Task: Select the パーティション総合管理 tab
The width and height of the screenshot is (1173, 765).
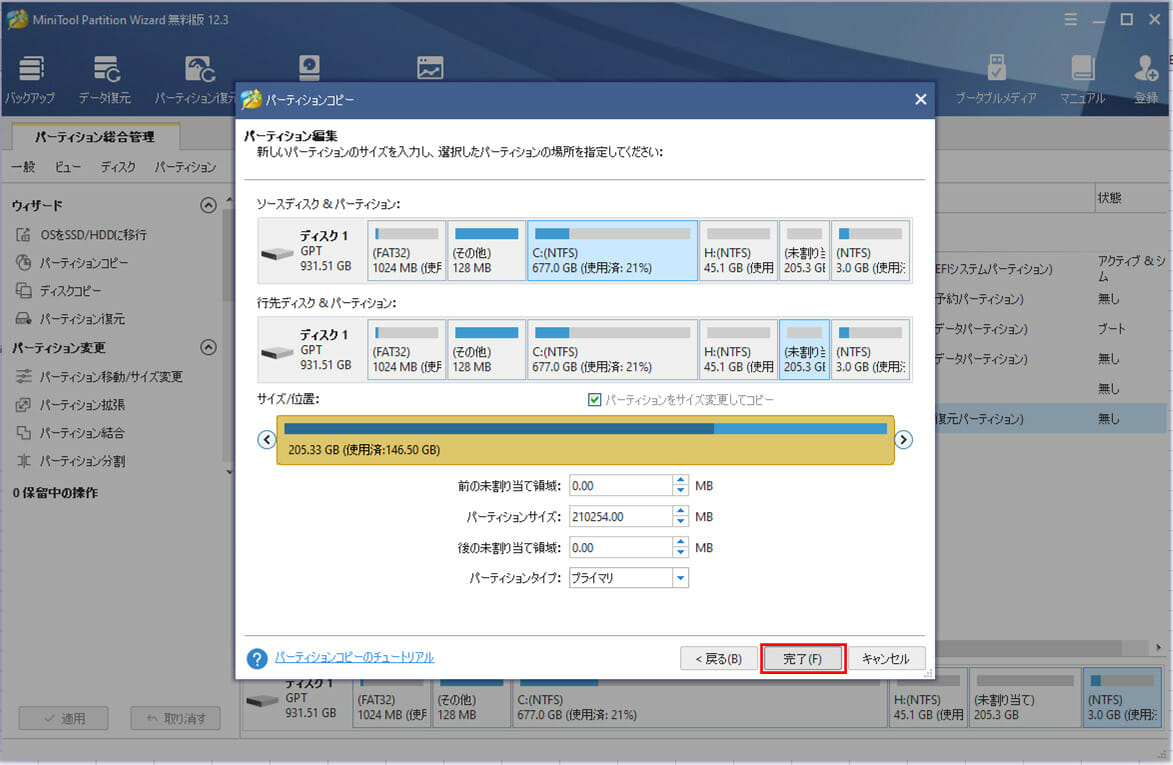Action: 95,137
